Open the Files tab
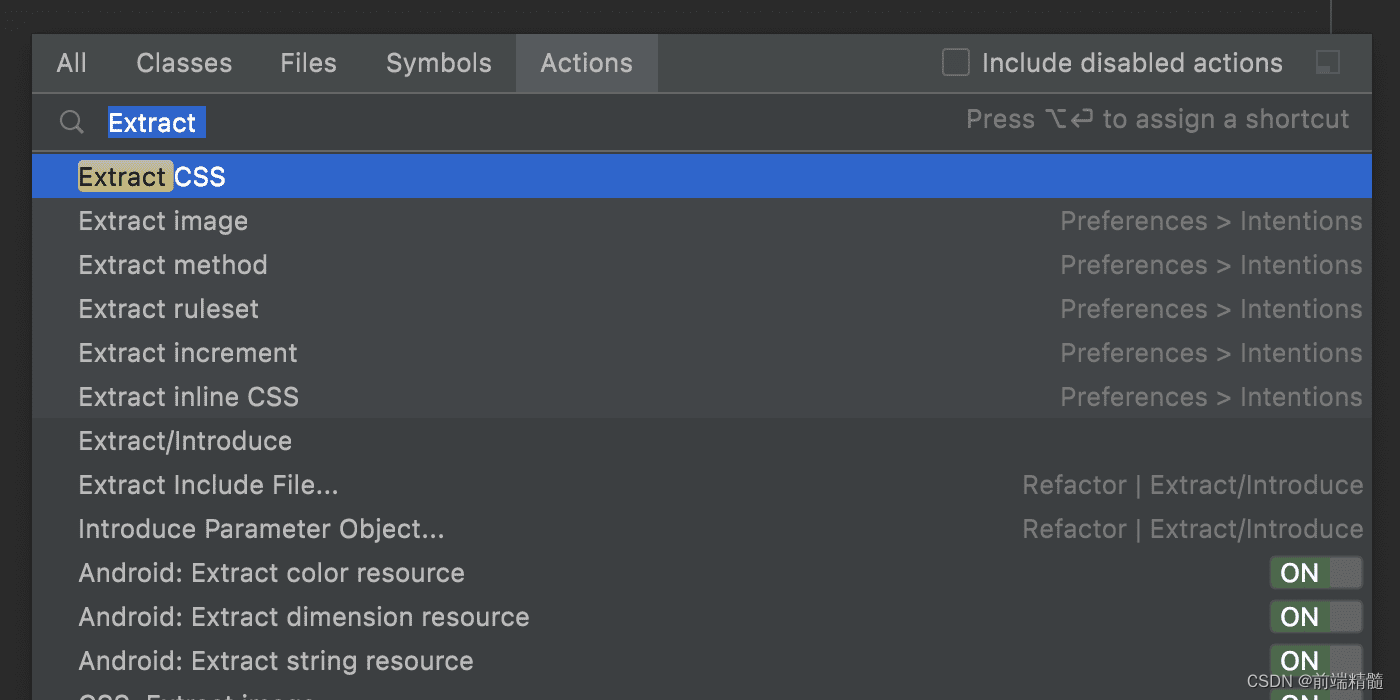The height and width of the screenshot is (700, 1400). point(308,62)
